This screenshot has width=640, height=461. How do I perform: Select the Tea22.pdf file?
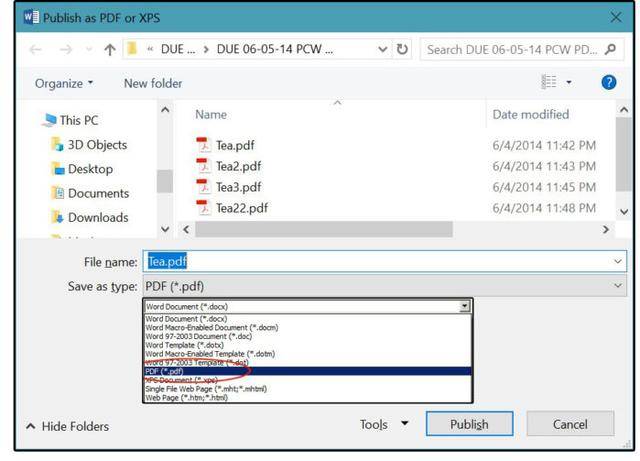[x=241, y=208]
